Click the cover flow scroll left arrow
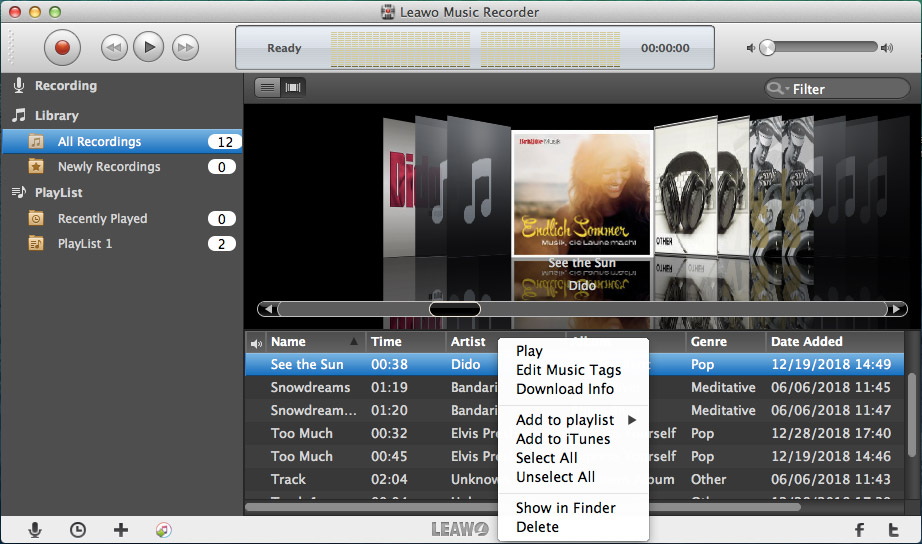The image size is (922, 544). pyautogui.click(x=268, y=309)
